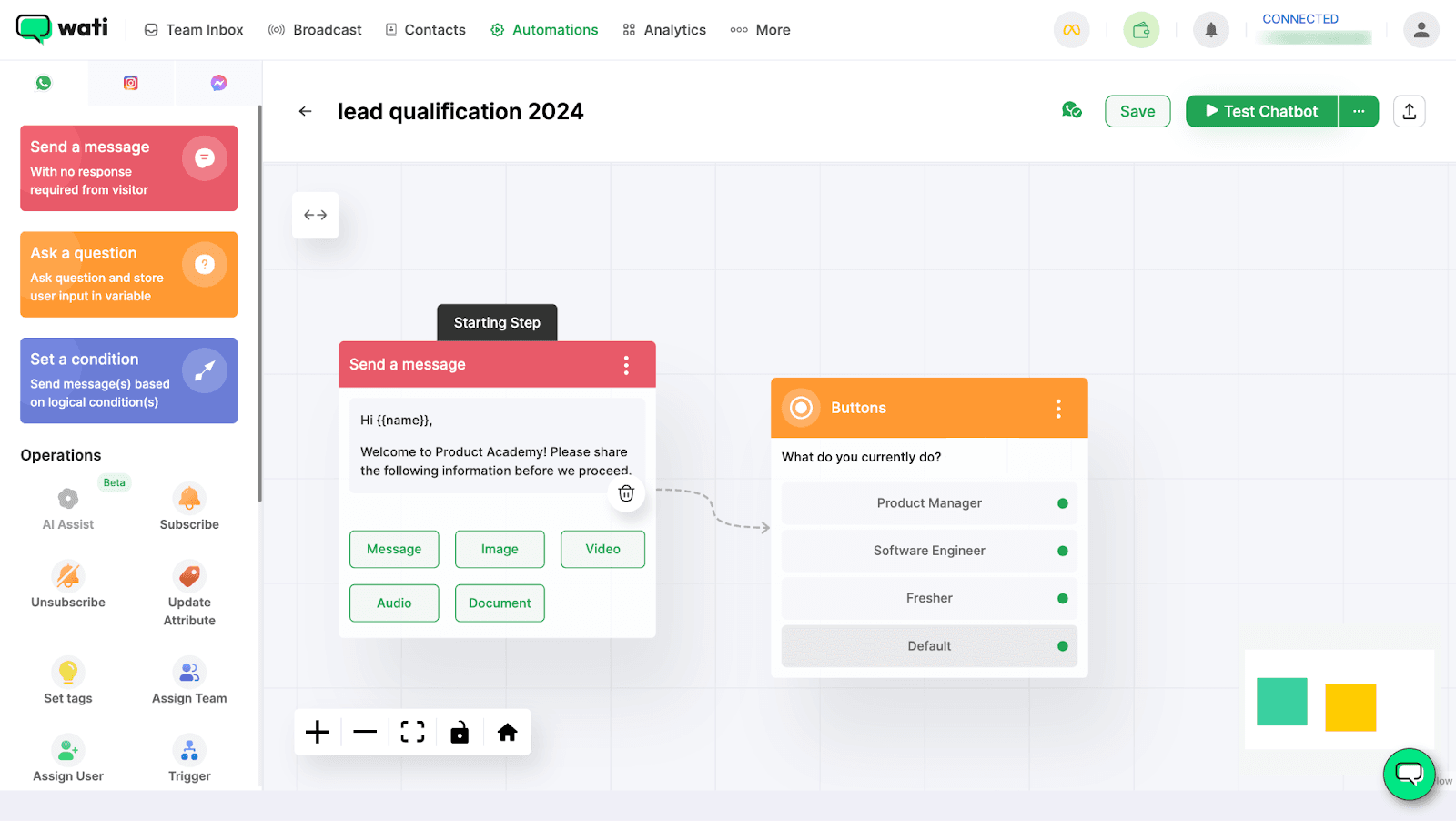1456x821 pixels.
Task: Click the home icon in canvas controls
Action: [x=507, y=733]
